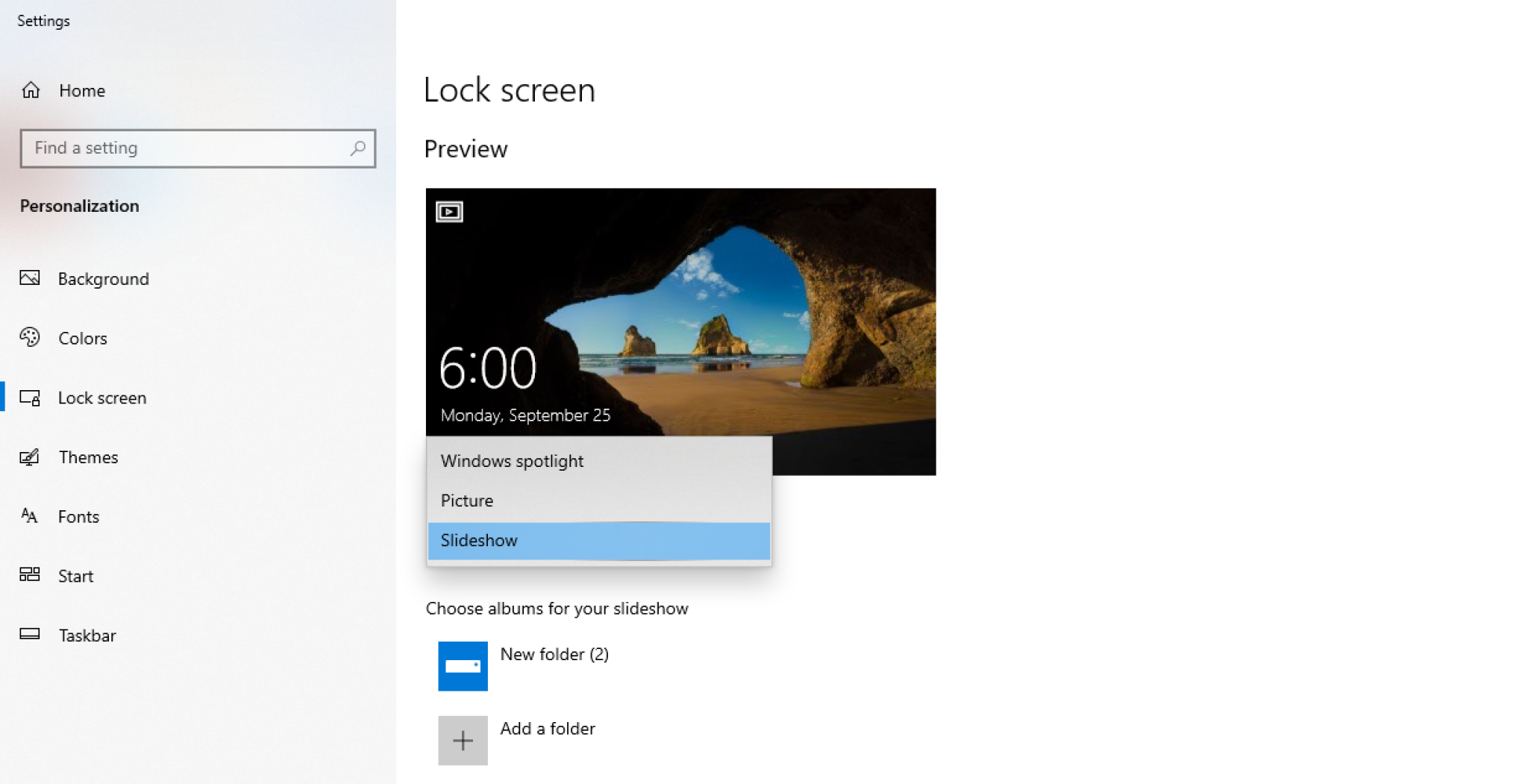This screenshot has width=1528, height=784.
Task: Click the slideshow playback icon on preview
Action: [x=448, y=211]
